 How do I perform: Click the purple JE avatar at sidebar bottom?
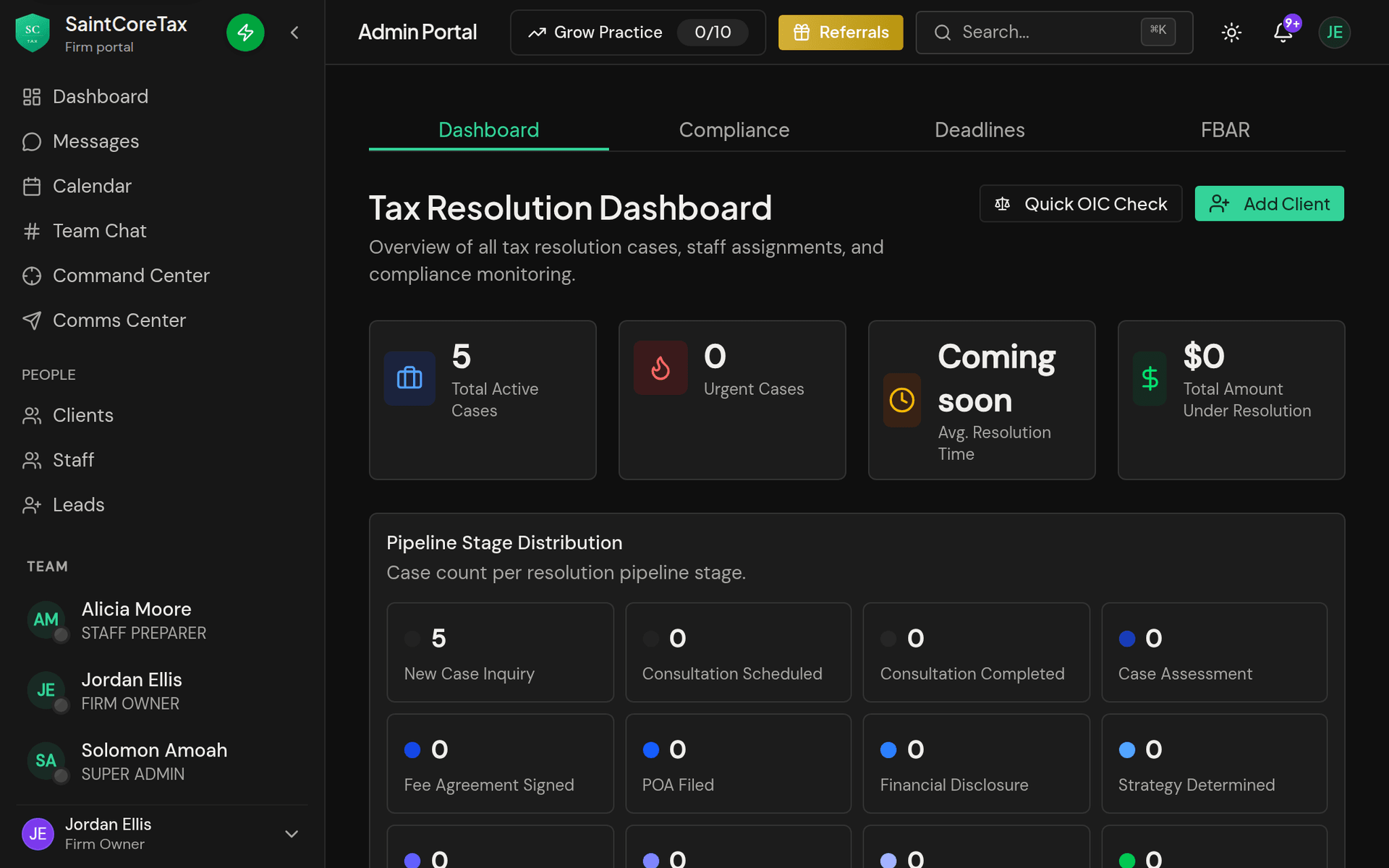coord(38,834)
